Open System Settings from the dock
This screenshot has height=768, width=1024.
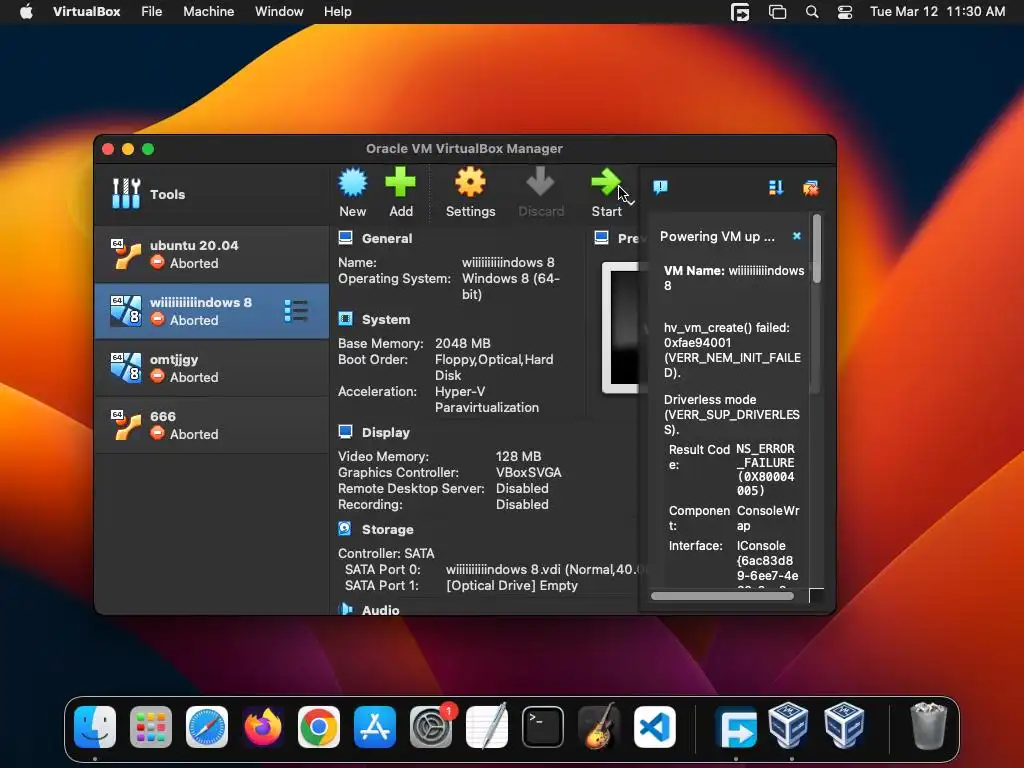(x=431, y=726)
